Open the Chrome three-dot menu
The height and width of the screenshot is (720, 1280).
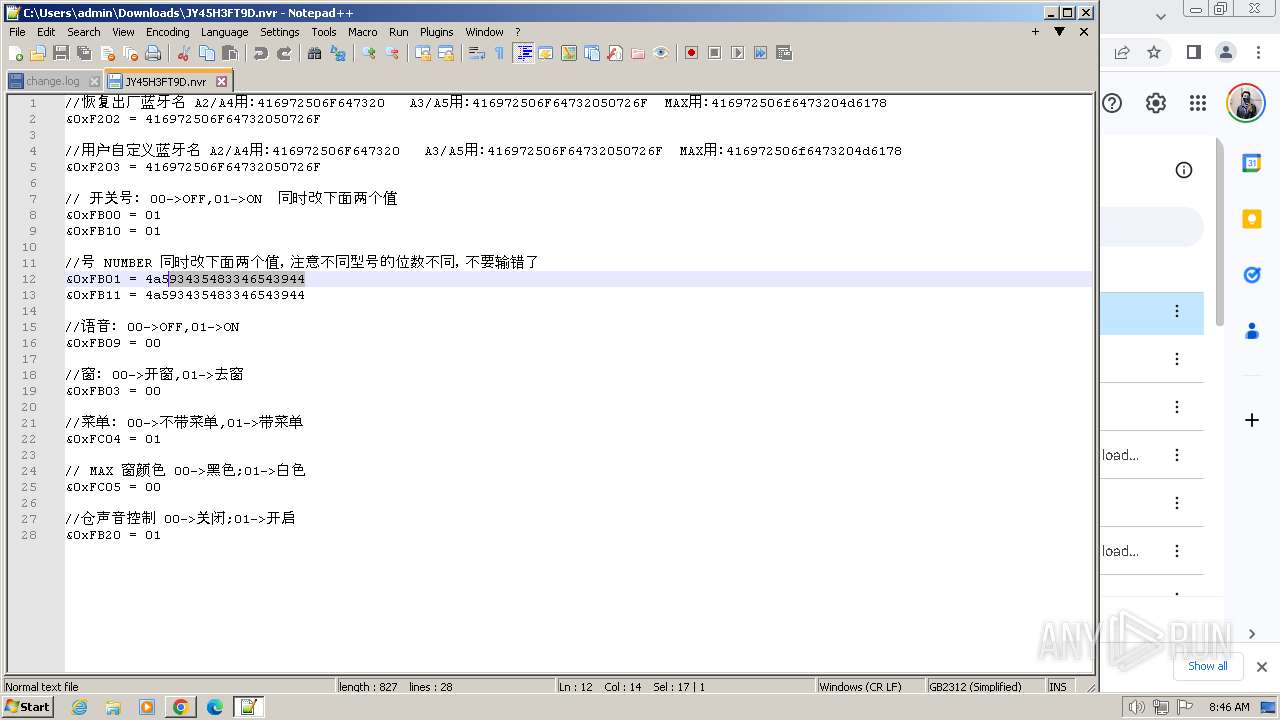[1260, 52]
